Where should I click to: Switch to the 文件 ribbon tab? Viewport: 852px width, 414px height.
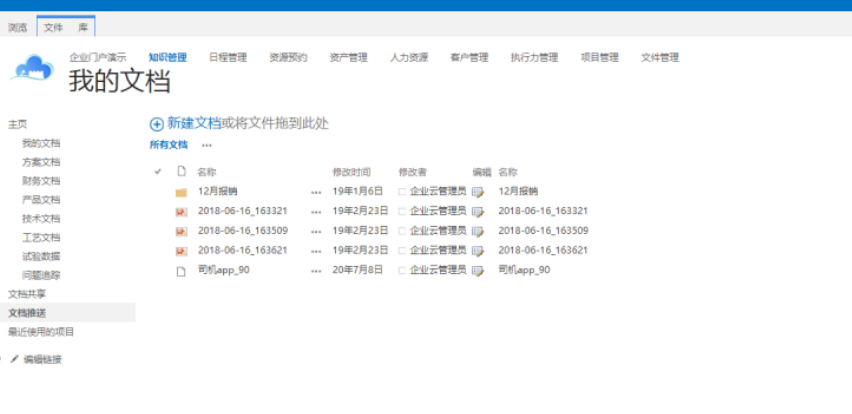52,27
